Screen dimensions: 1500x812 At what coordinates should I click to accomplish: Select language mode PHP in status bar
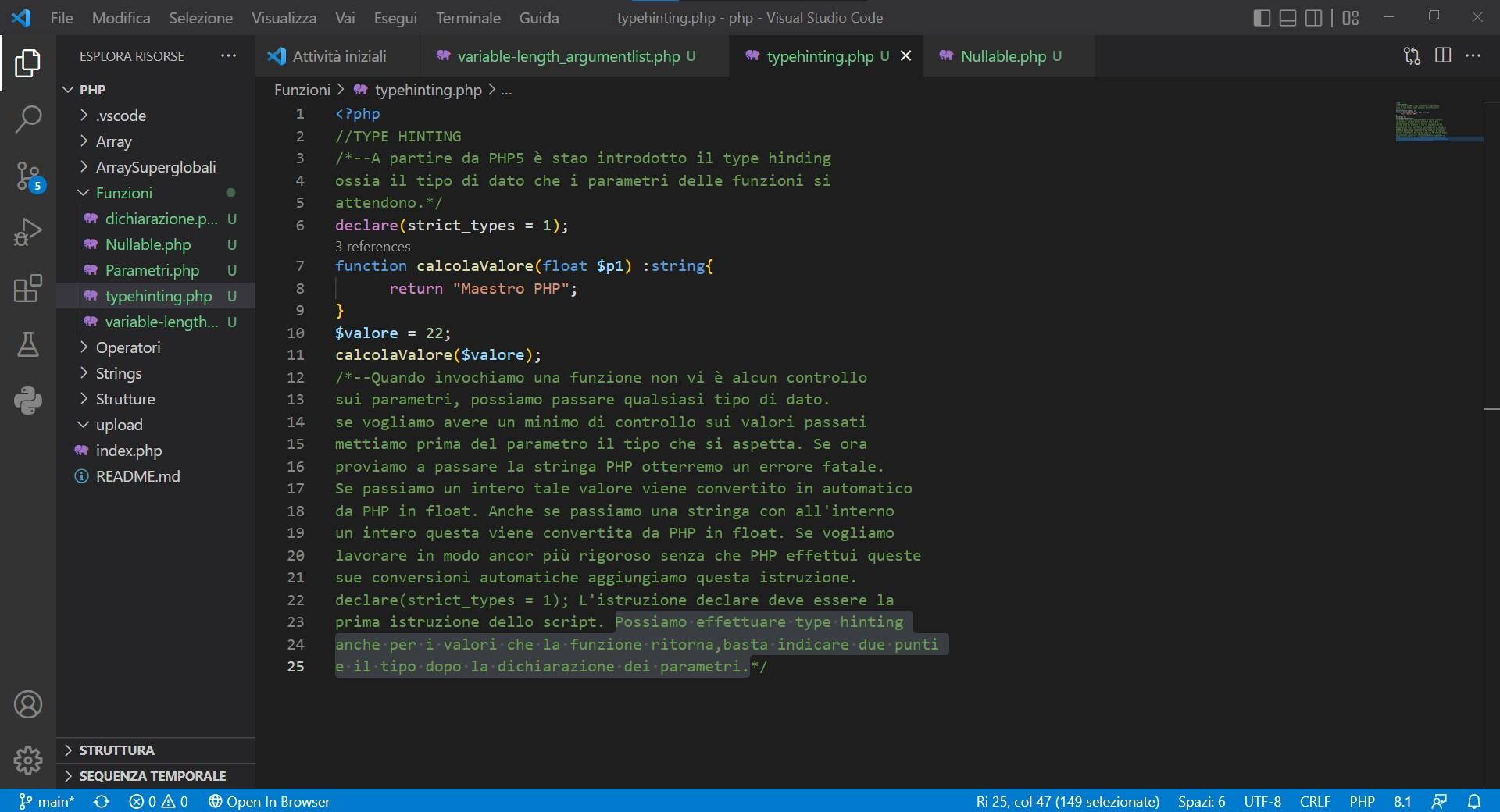[x=1362, y=801]
